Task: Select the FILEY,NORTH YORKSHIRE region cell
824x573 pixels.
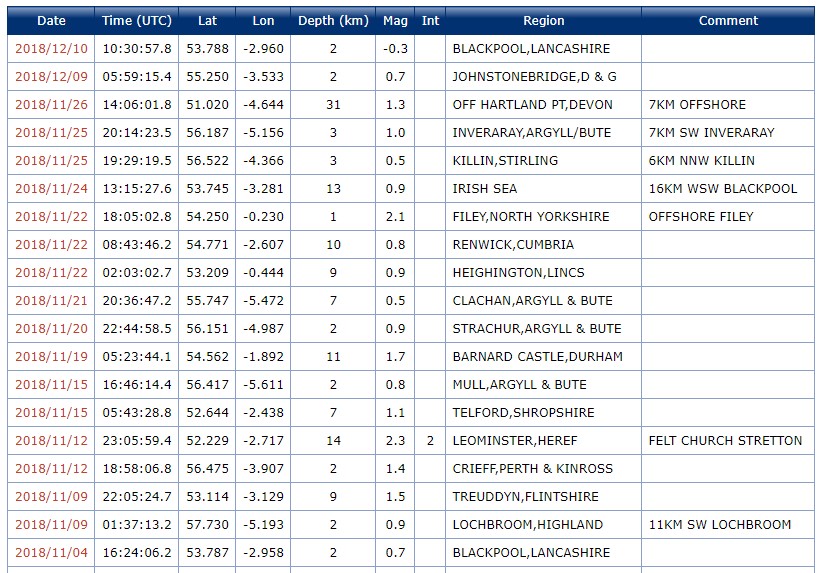Action: (x=530, y=217)
